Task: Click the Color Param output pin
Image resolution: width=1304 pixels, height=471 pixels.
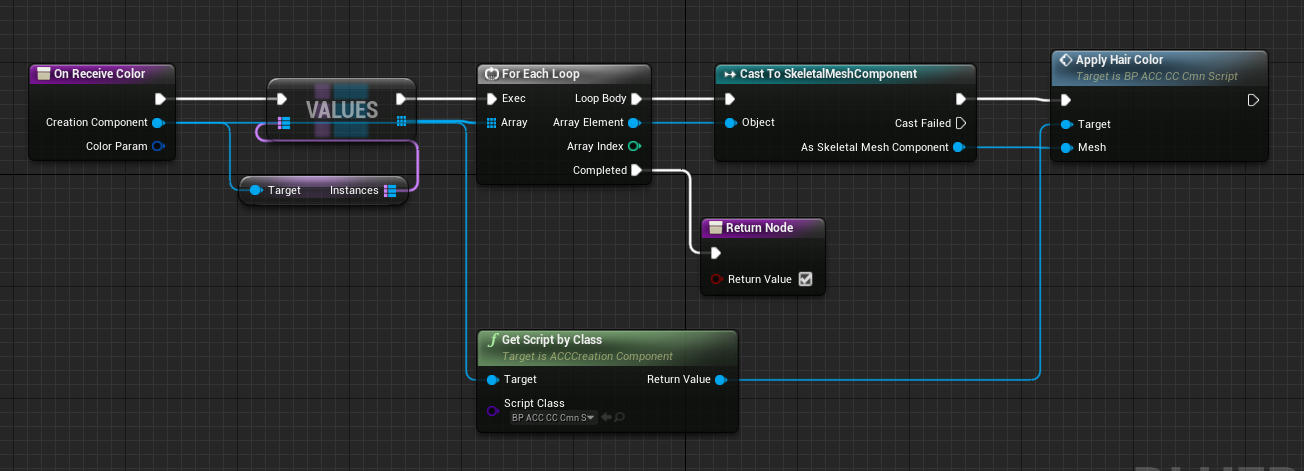Action: pos(158,147)
